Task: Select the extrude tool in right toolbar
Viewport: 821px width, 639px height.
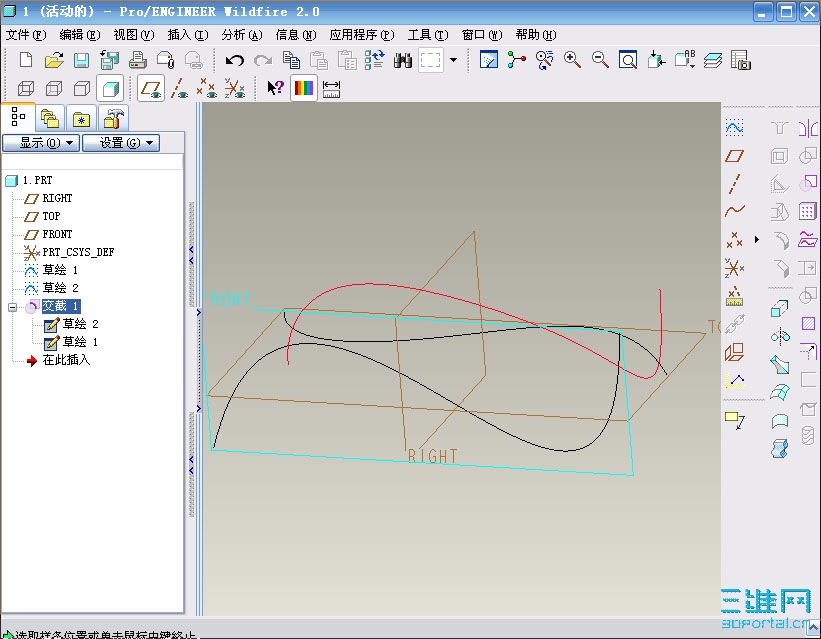Action: pyautogui.click(x=780, y=309)
